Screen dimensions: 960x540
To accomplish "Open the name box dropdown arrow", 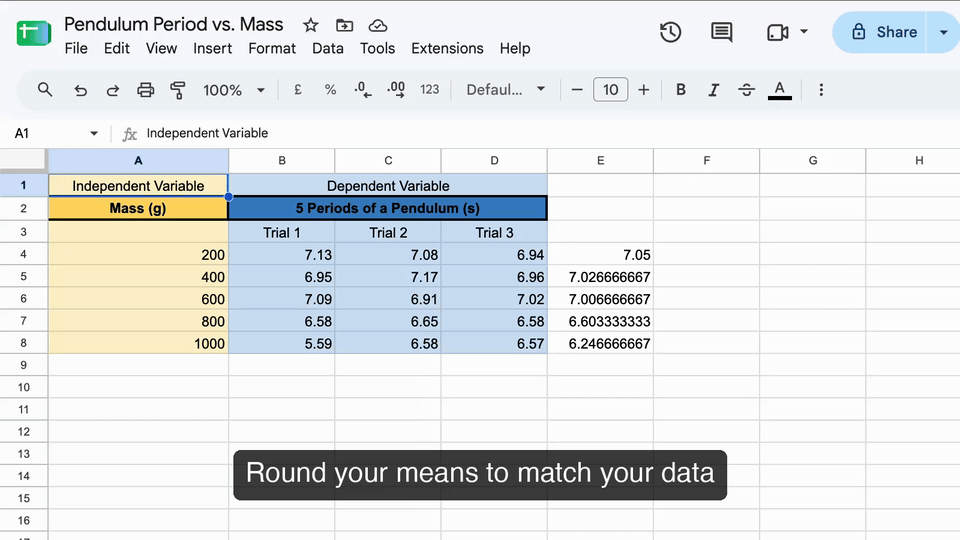I will point(94,133).
